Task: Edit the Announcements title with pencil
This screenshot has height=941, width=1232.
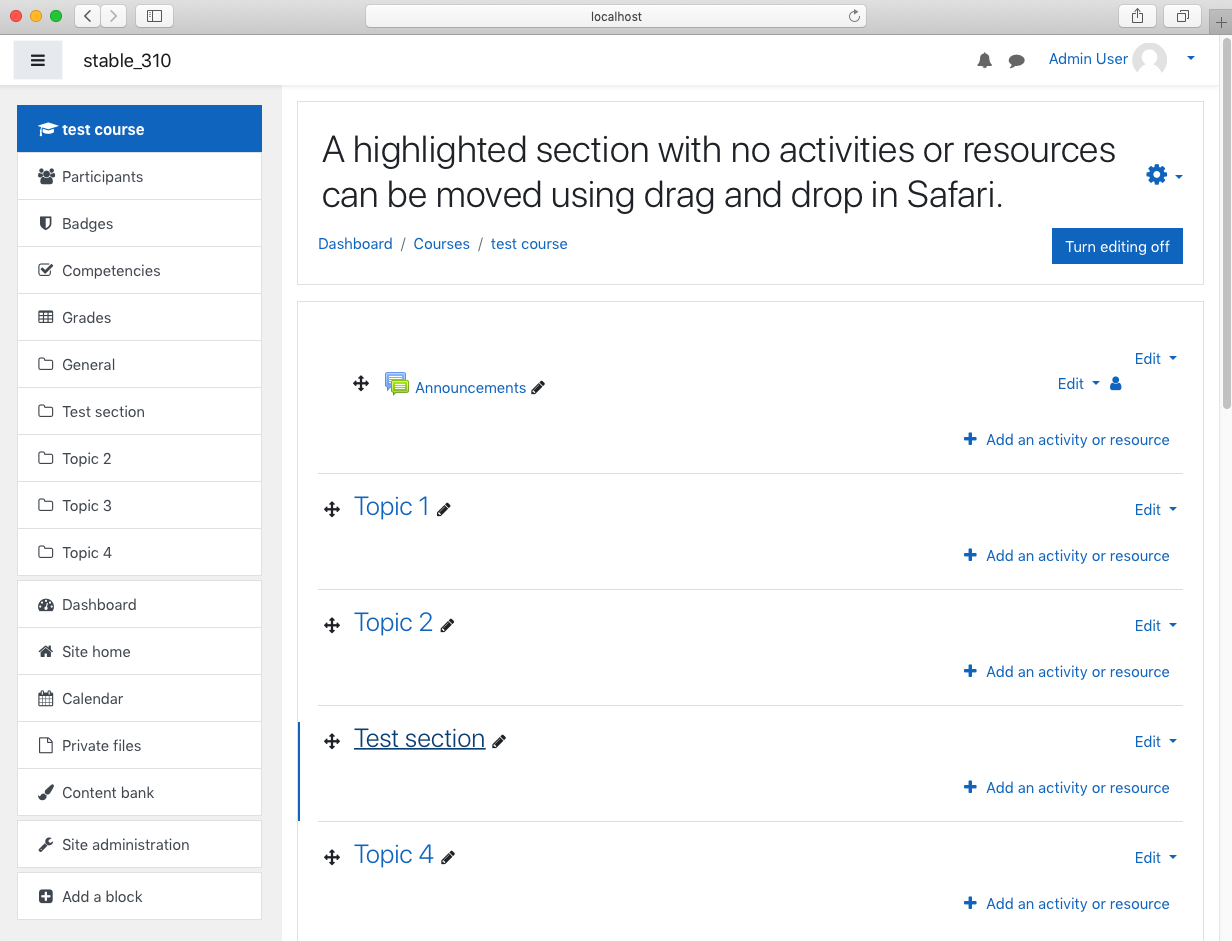Action: tap(538, 388)
